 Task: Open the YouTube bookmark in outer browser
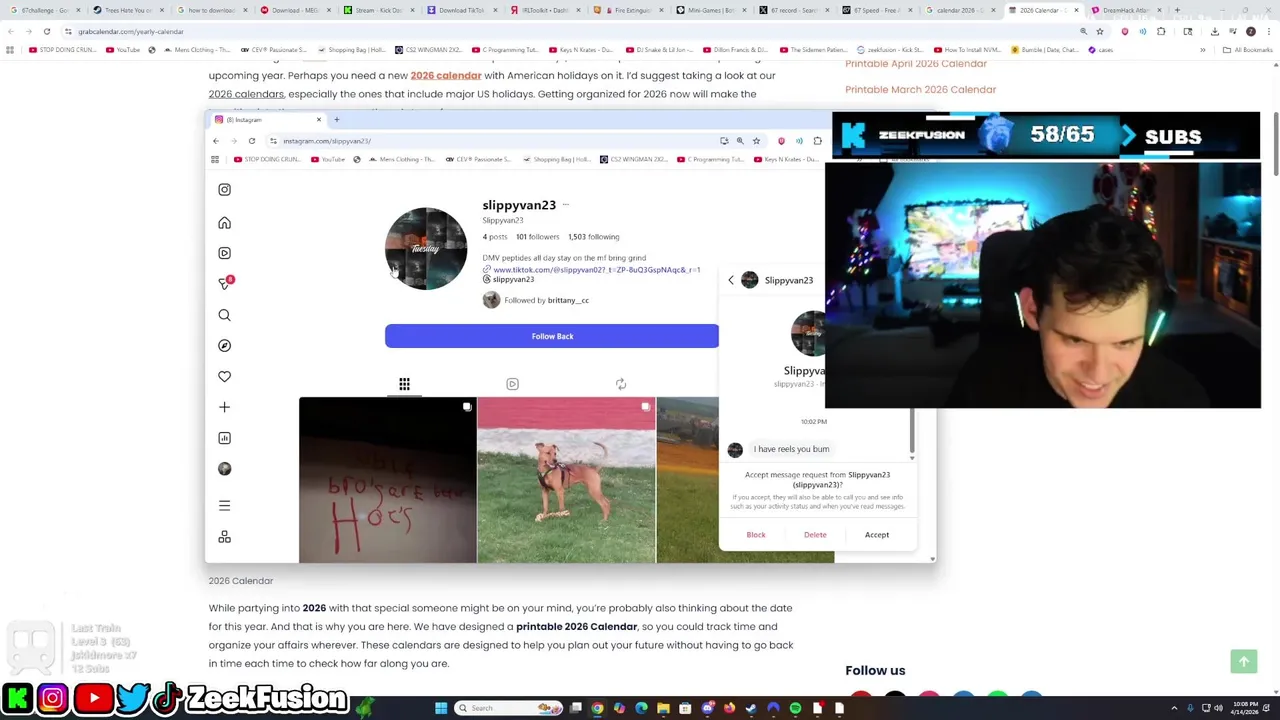(123, 49)
